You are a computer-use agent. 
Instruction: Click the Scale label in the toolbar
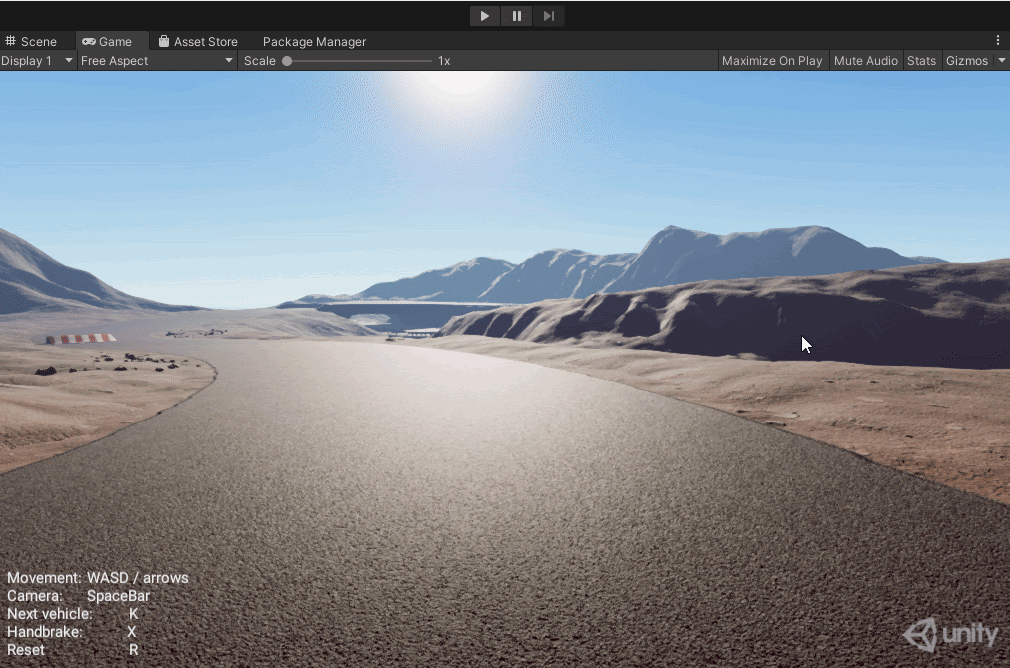(260, 61)
